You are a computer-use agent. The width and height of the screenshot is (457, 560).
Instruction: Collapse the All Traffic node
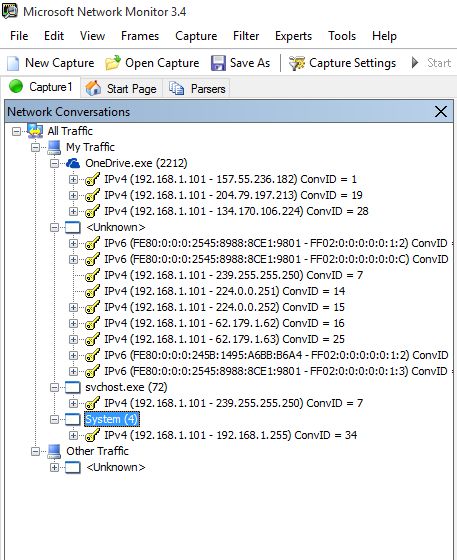point(16,131)
